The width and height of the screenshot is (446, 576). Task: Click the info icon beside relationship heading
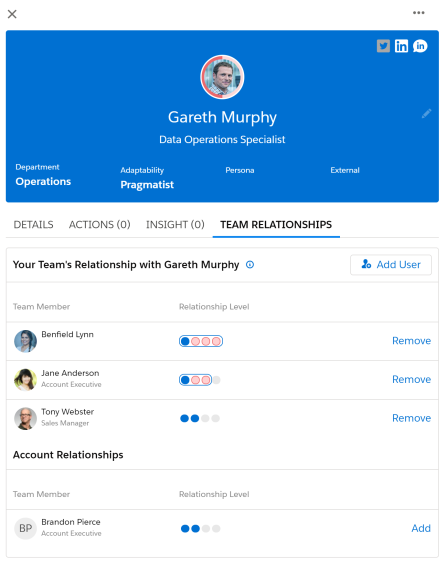point(250,264)
